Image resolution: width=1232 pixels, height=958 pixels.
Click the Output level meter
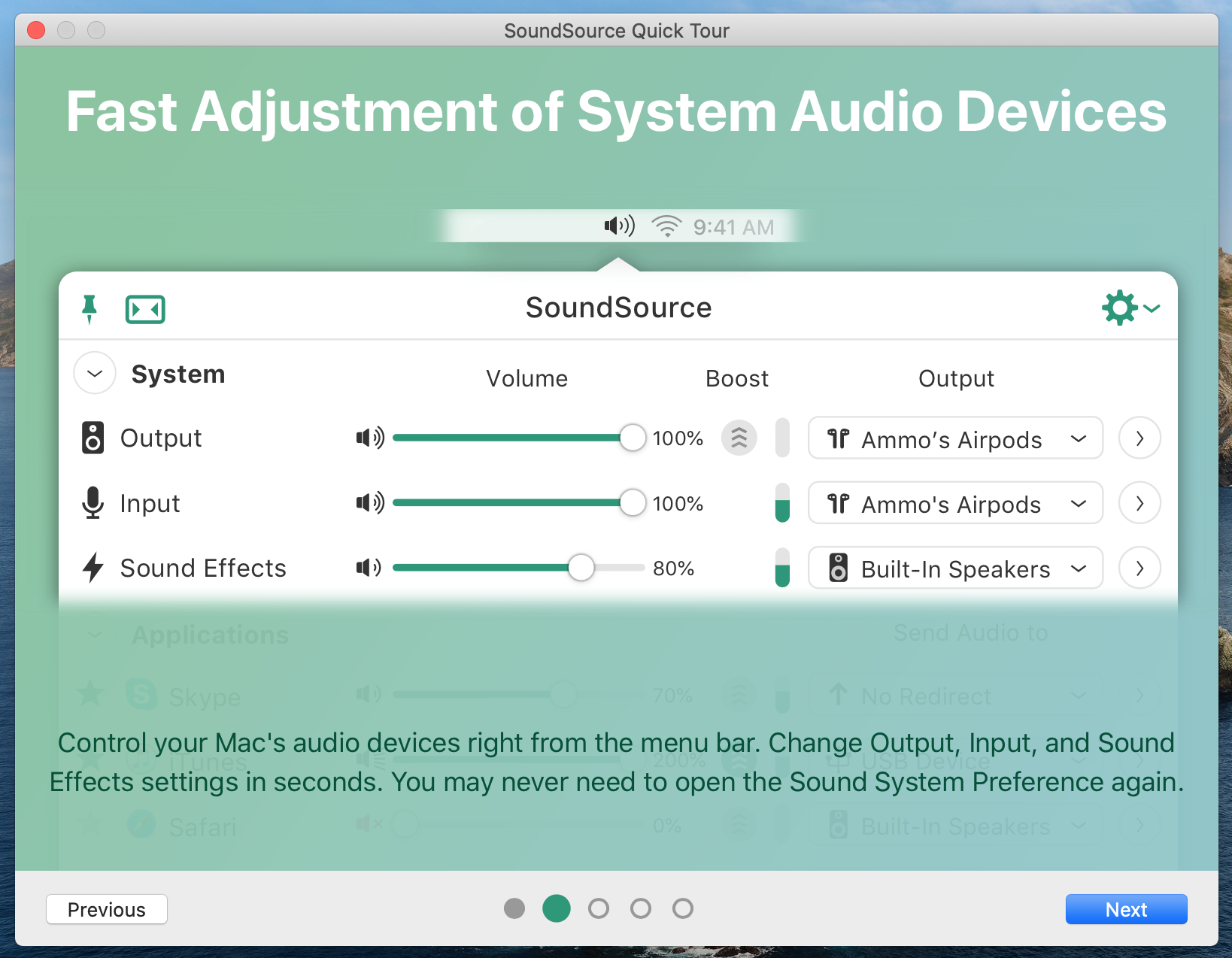[x=782, y=438]
